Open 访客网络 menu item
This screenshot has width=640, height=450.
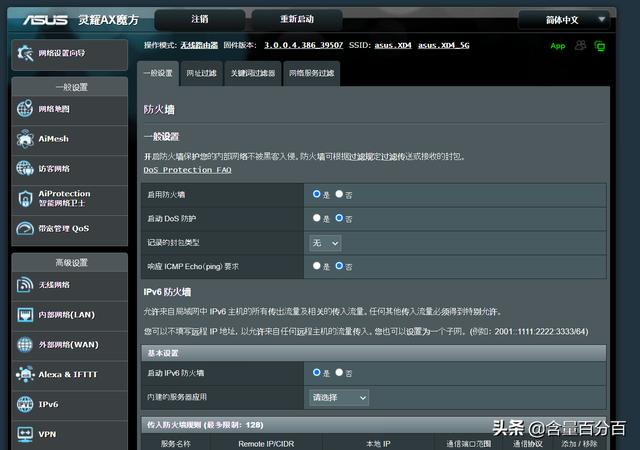(x=70, y=169)
